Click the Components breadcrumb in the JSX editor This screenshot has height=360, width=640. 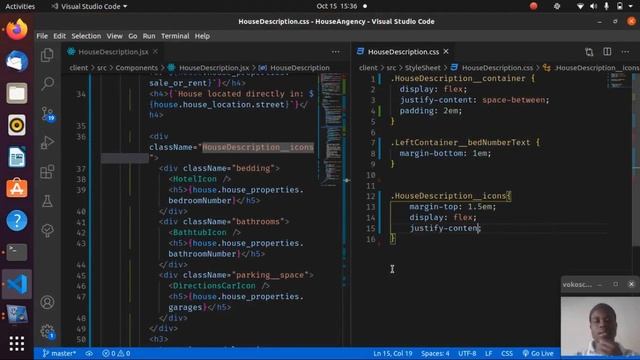click(136, 68)
